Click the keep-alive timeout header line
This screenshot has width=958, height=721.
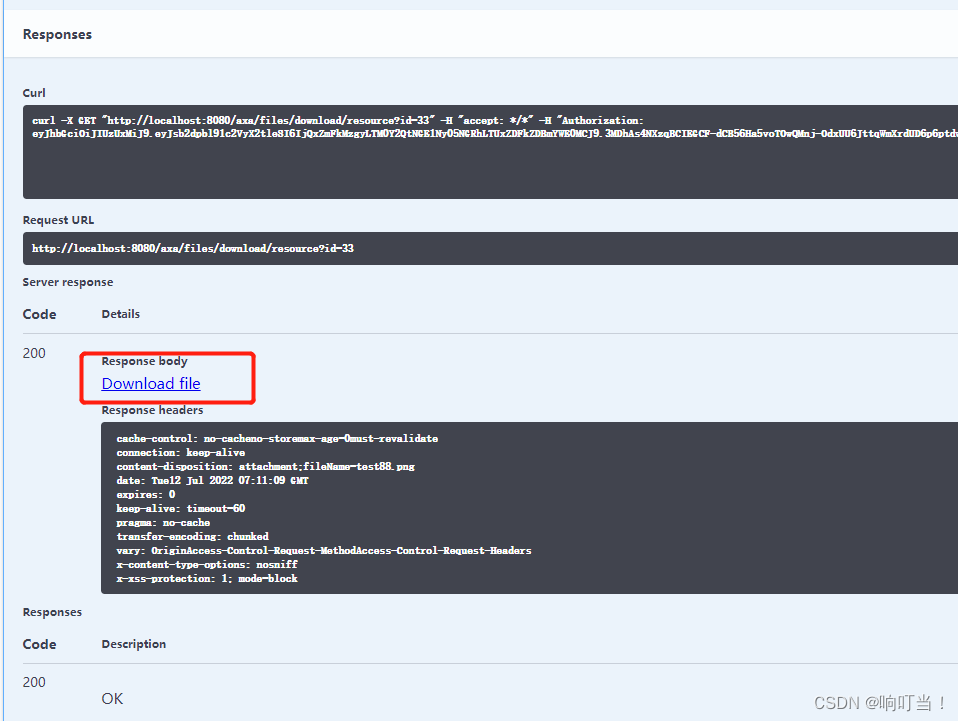click(175, 508)
